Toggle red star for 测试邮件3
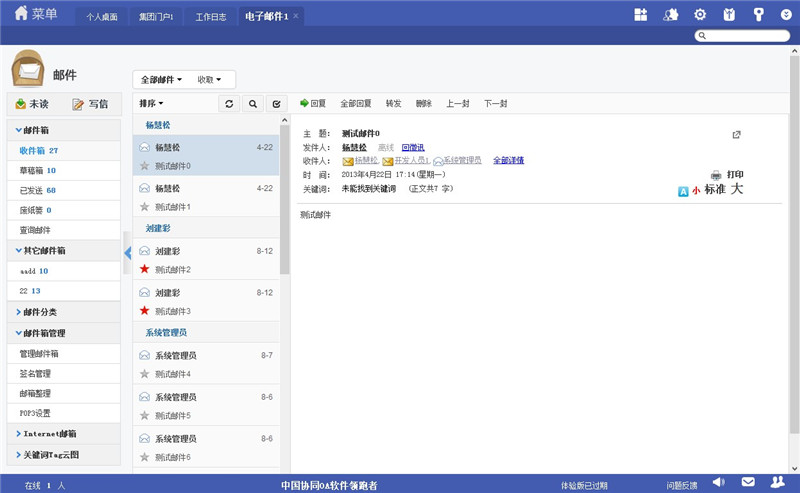 coord(144,310)
